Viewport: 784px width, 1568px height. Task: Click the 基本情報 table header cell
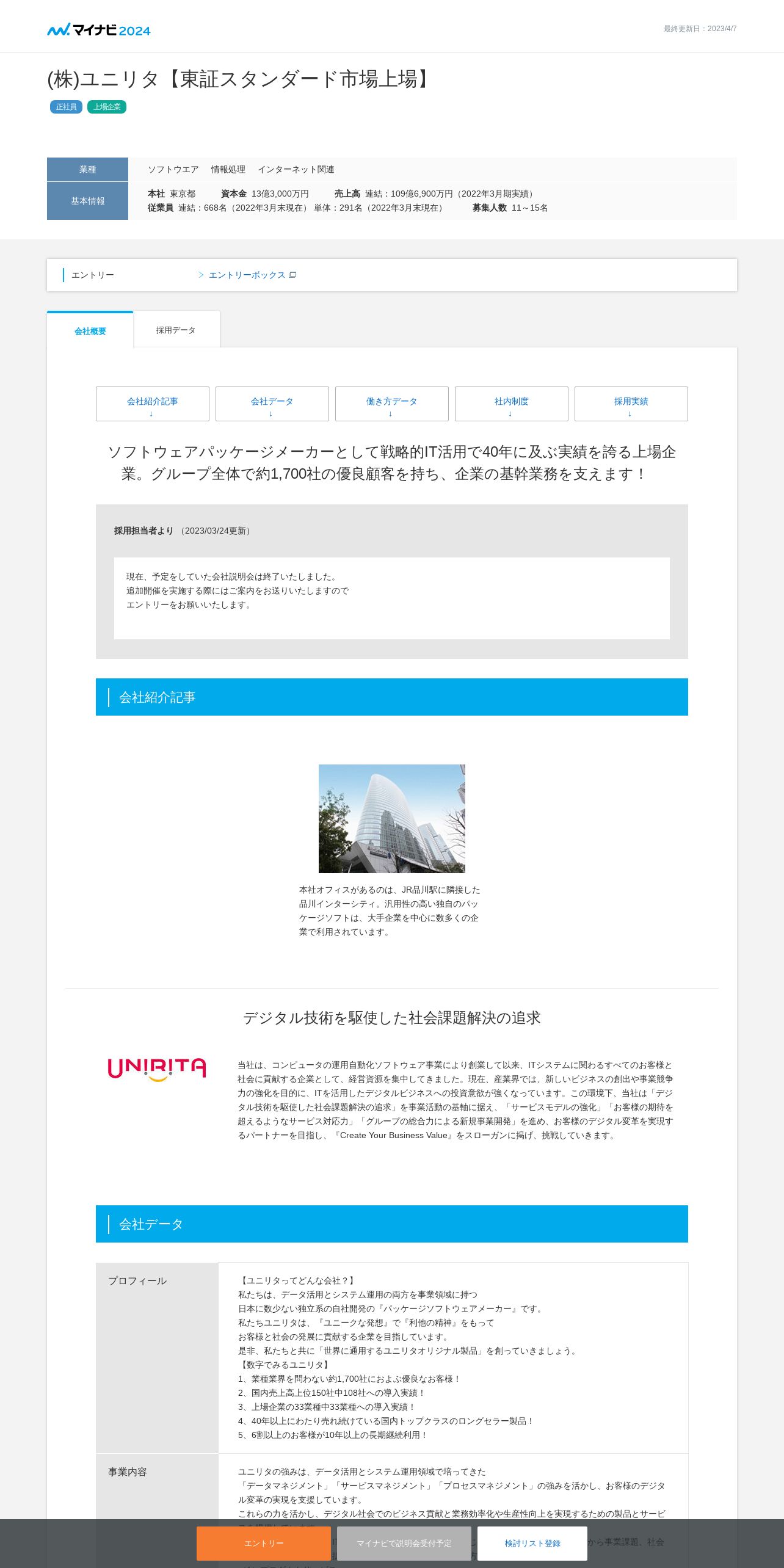tap(87, 201)
